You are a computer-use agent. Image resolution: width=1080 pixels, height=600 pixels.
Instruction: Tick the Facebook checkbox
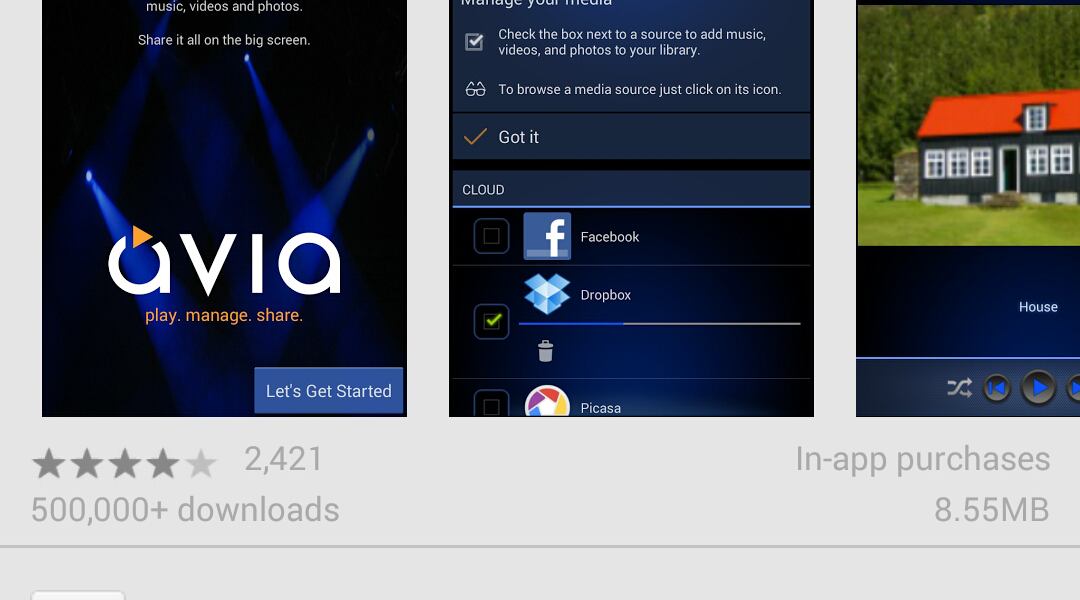(x=491, y=236)
